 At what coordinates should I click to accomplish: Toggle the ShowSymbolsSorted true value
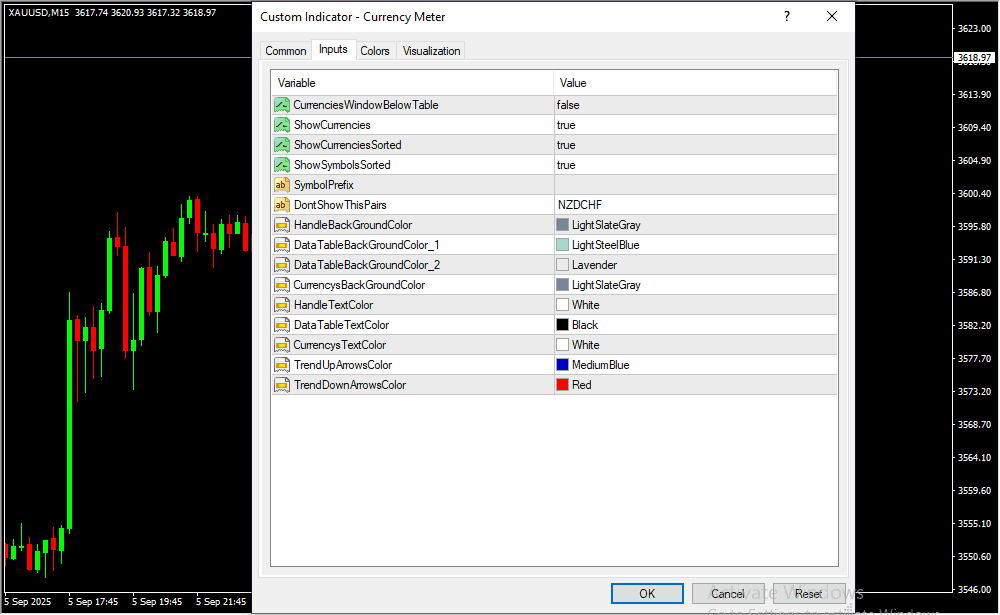694,165
